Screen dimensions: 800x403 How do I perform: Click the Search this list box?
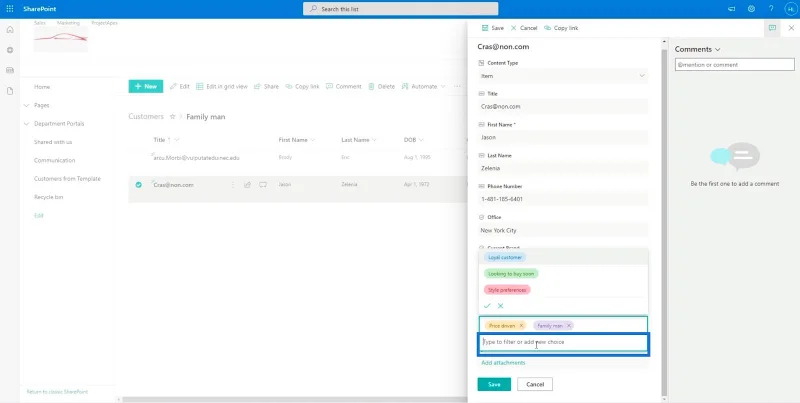pyautogui.click(x=401, y=9)
